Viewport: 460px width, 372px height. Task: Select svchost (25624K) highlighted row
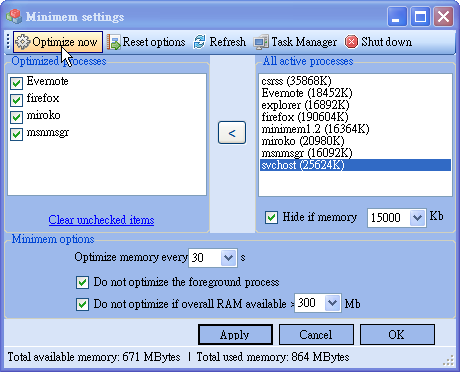pyautogui.click(x=355, y=165)
